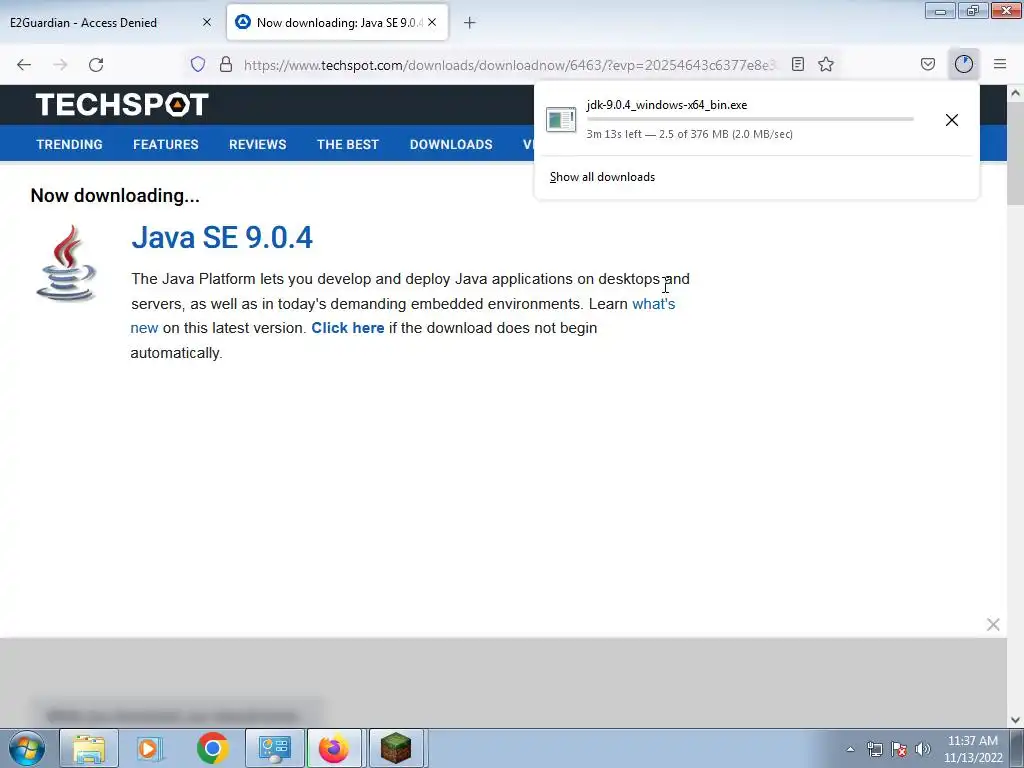
Task: Click the page scrollbar down arrow
Action: [x=1016, y=720]
